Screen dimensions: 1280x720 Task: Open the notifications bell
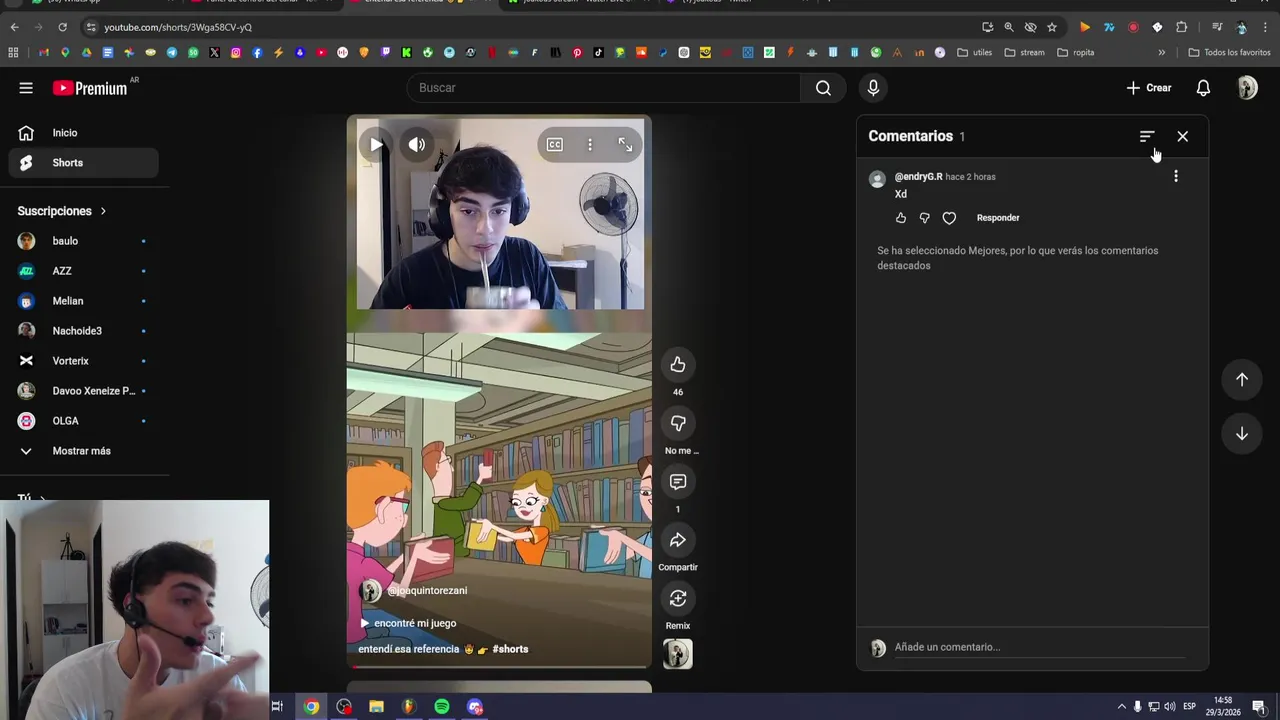point(1203,88)
